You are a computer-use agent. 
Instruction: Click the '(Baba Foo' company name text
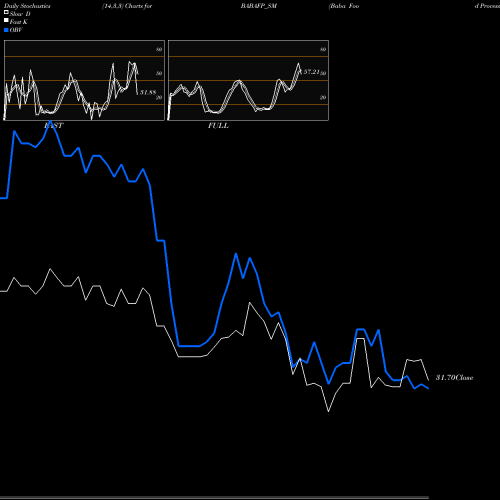pos(344,6)
